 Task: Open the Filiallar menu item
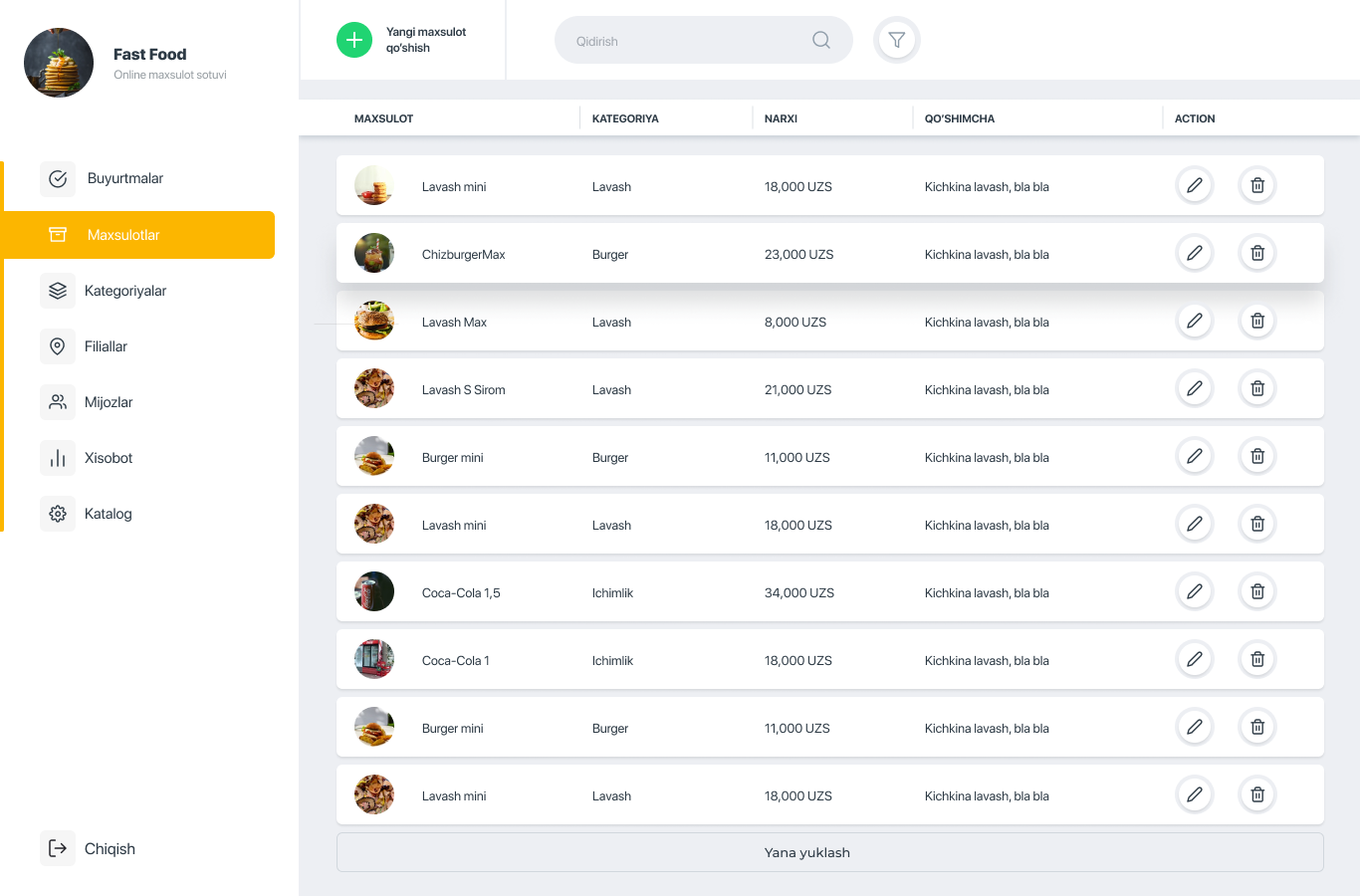click(106, 346)
